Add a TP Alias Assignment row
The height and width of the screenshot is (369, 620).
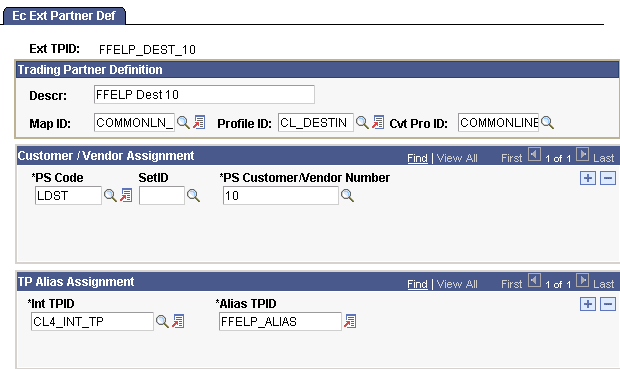(588, 304)
